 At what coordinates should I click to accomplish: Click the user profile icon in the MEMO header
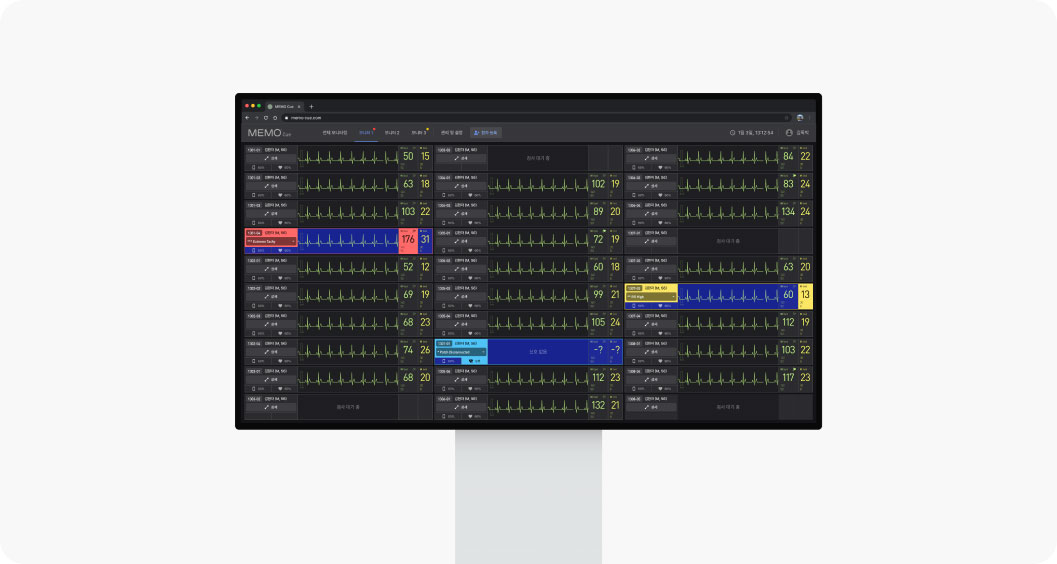point(789,132)
